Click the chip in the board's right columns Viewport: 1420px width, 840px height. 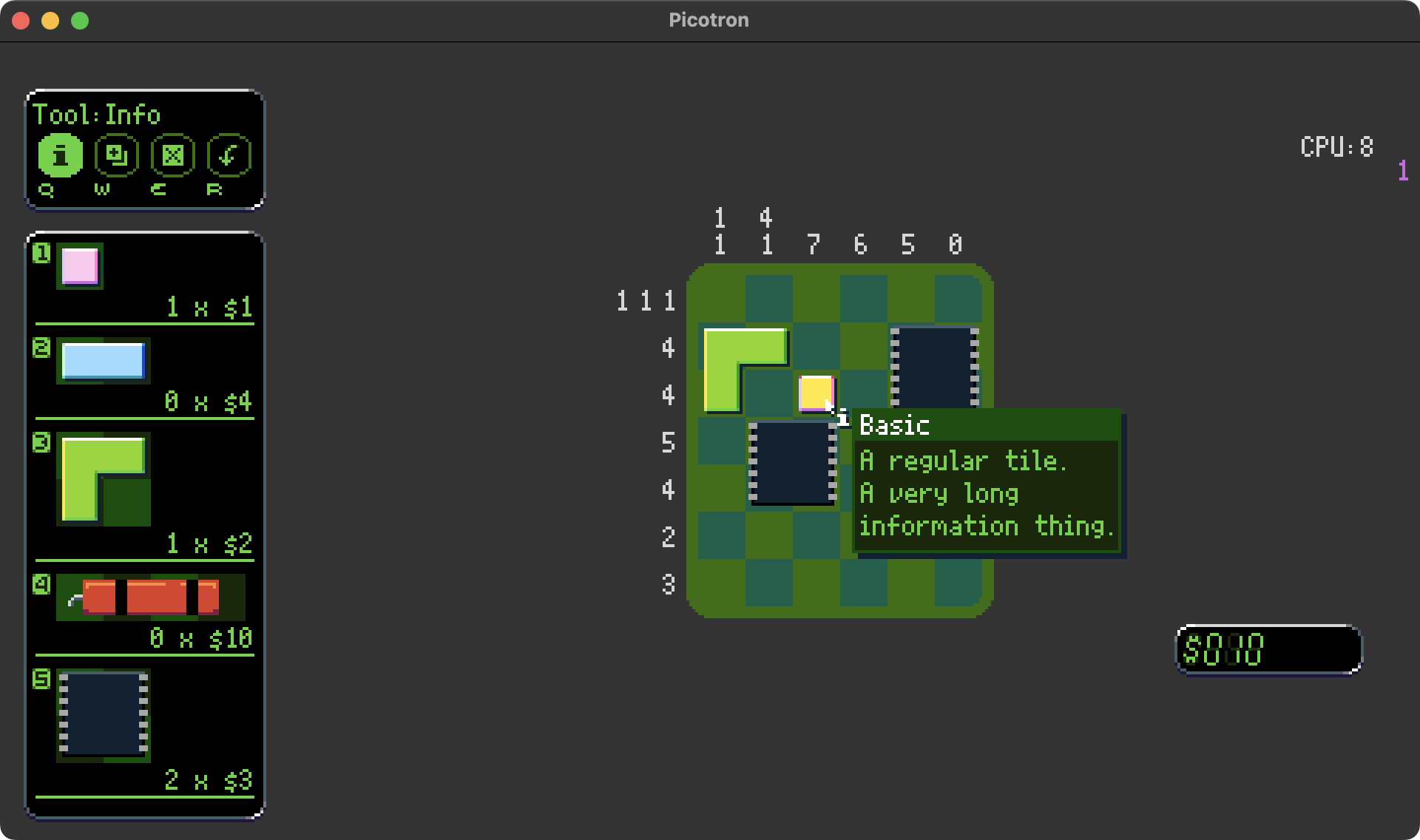935,367
